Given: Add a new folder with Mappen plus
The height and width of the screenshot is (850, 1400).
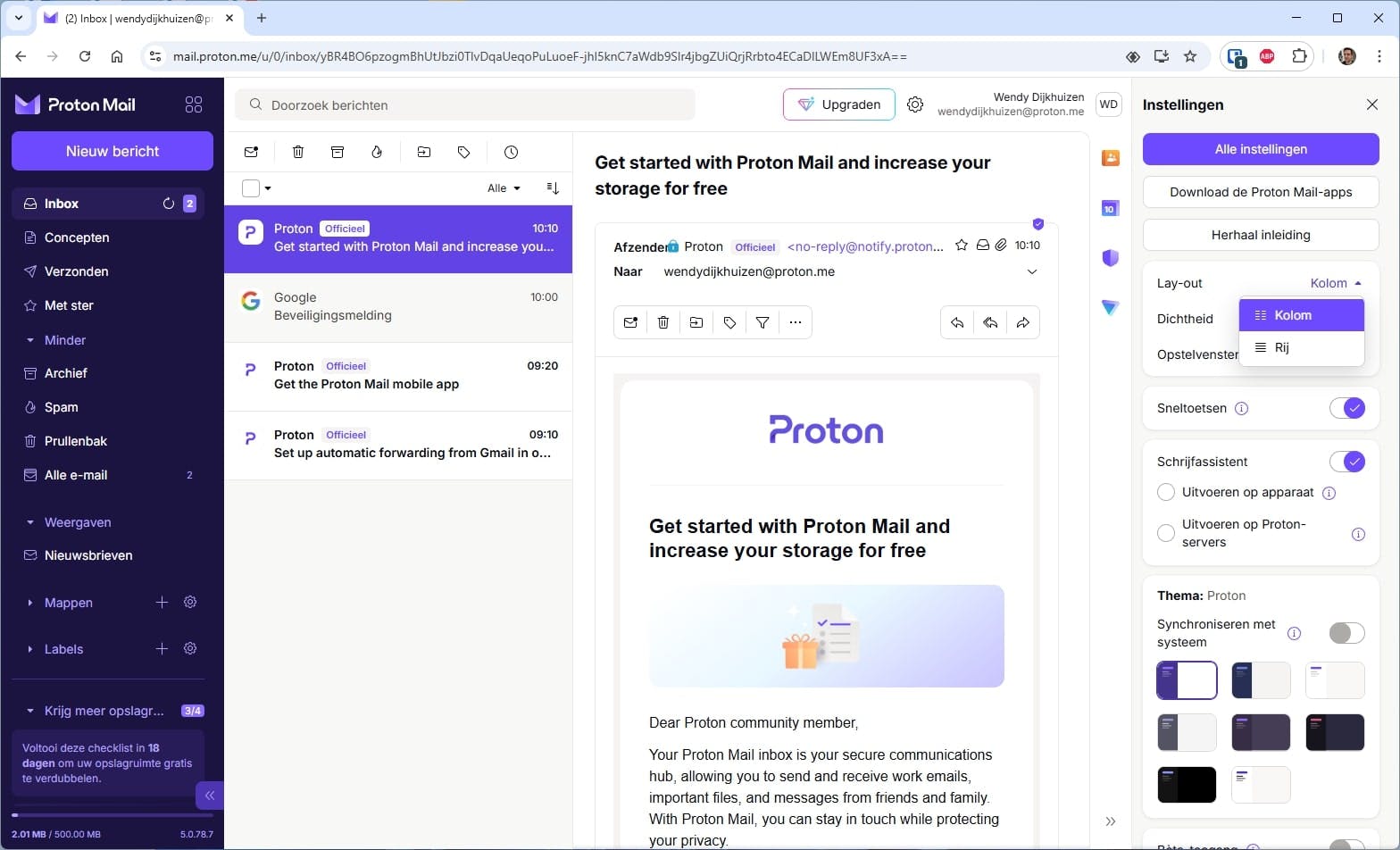Looking at the screenshot, I should pyautogui.click(x=162, y=603).
